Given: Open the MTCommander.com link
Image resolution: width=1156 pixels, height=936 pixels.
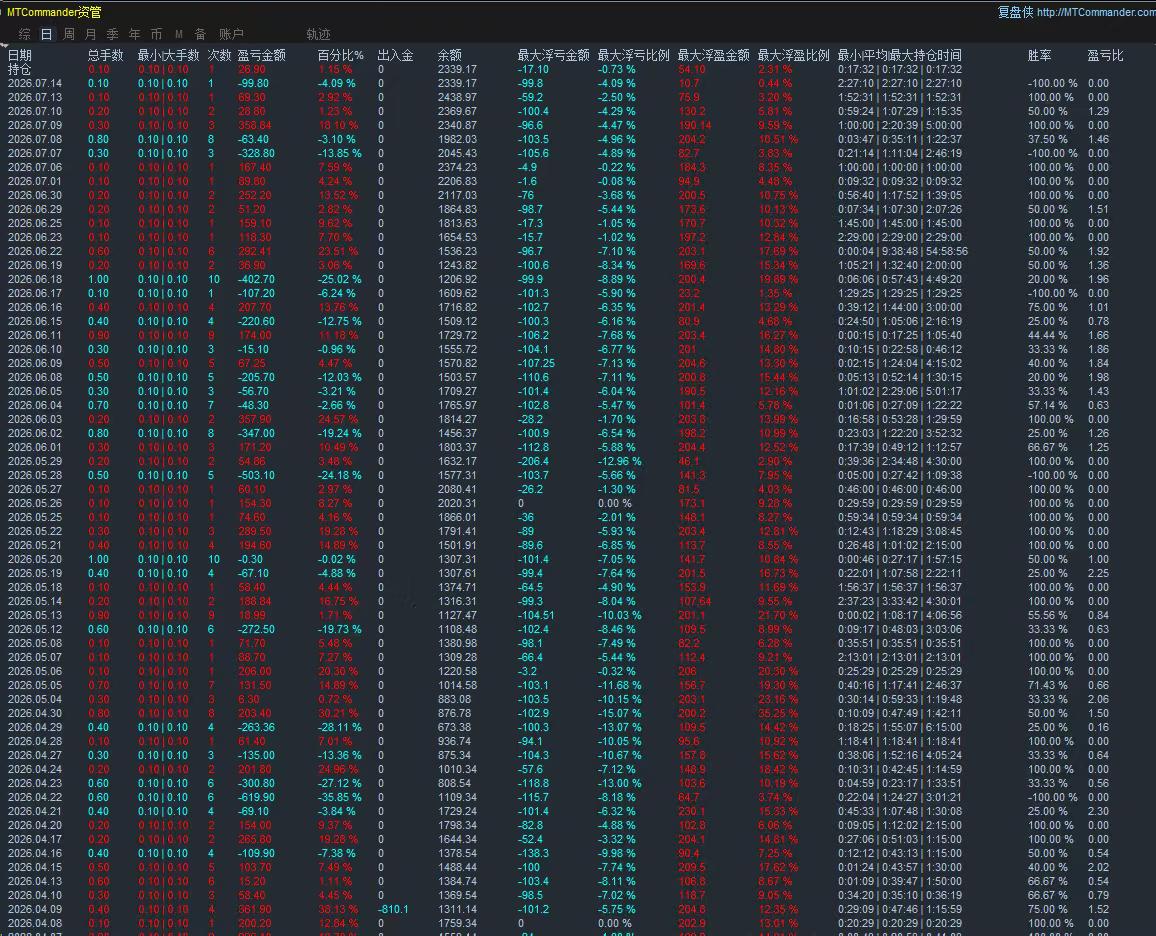Looking at the screenshot, I should (x=1096, y=12).
